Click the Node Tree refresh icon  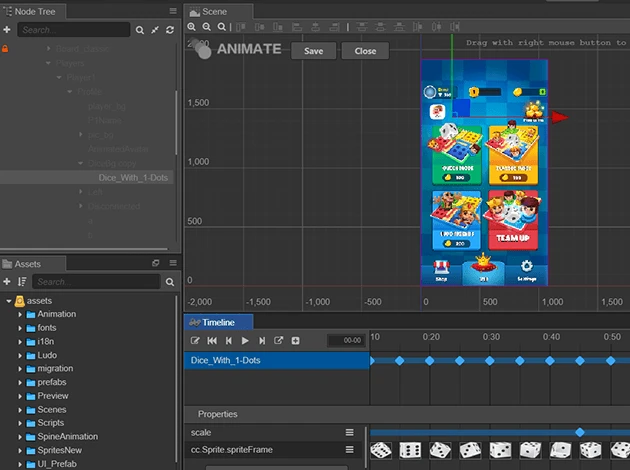(170, 30)
